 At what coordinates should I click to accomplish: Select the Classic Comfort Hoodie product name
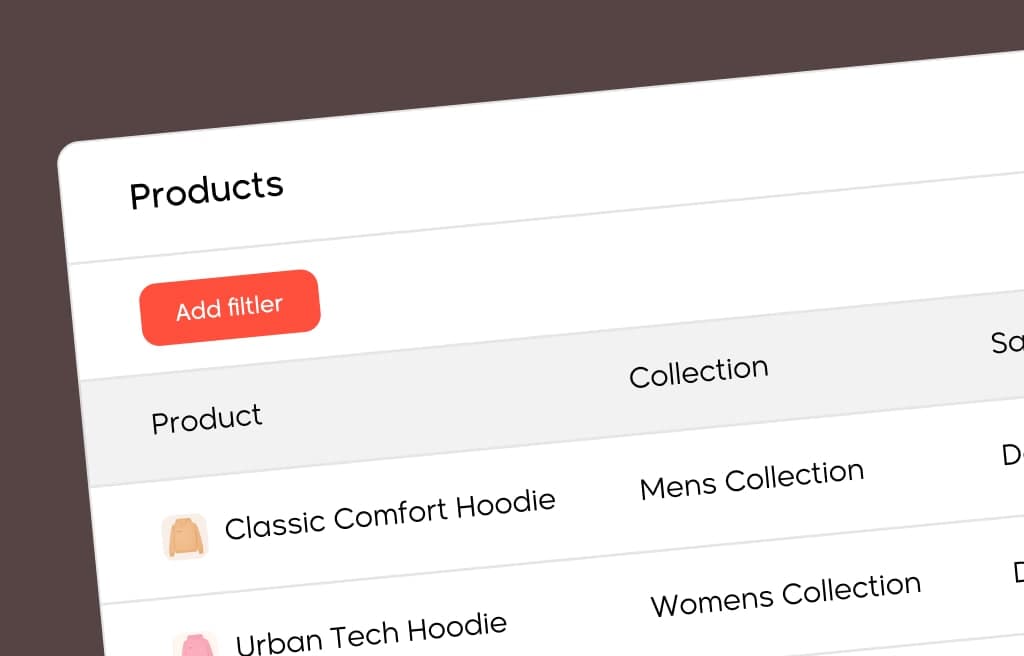390,514
